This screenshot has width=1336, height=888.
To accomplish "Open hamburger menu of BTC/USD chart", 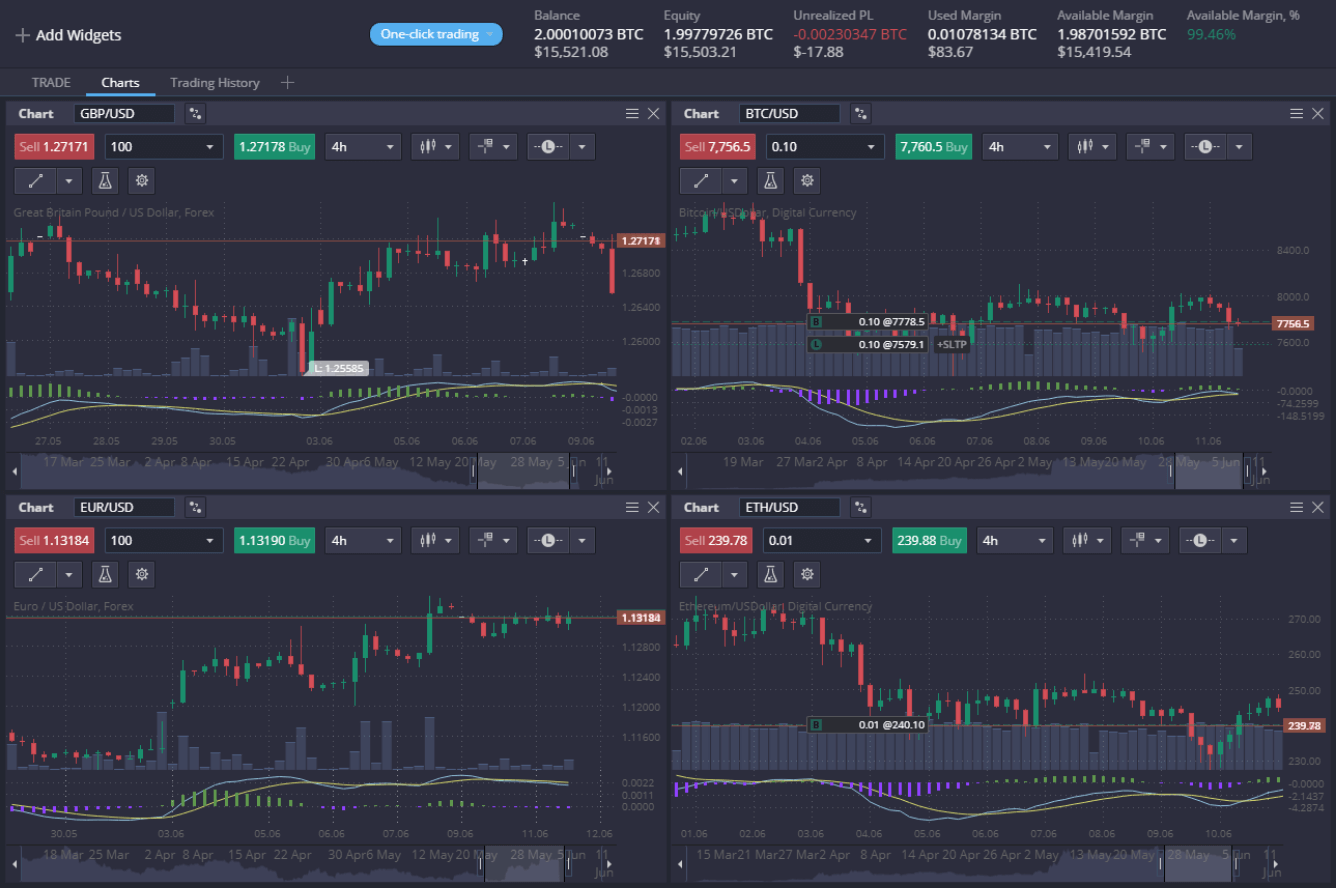I will [1296, 114].
